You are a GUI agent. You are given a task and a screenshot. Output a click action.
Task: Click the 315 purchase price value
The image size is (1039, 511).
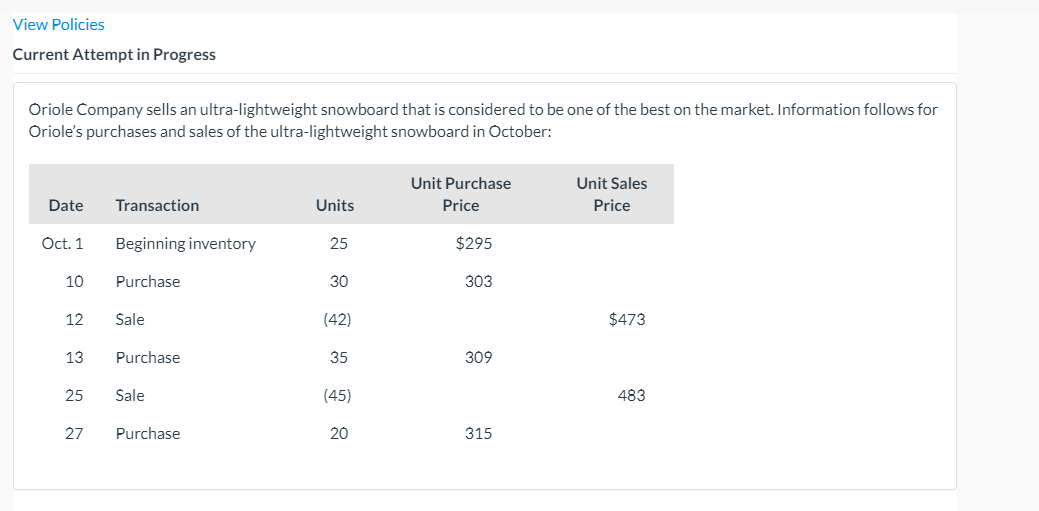(478, 433)
